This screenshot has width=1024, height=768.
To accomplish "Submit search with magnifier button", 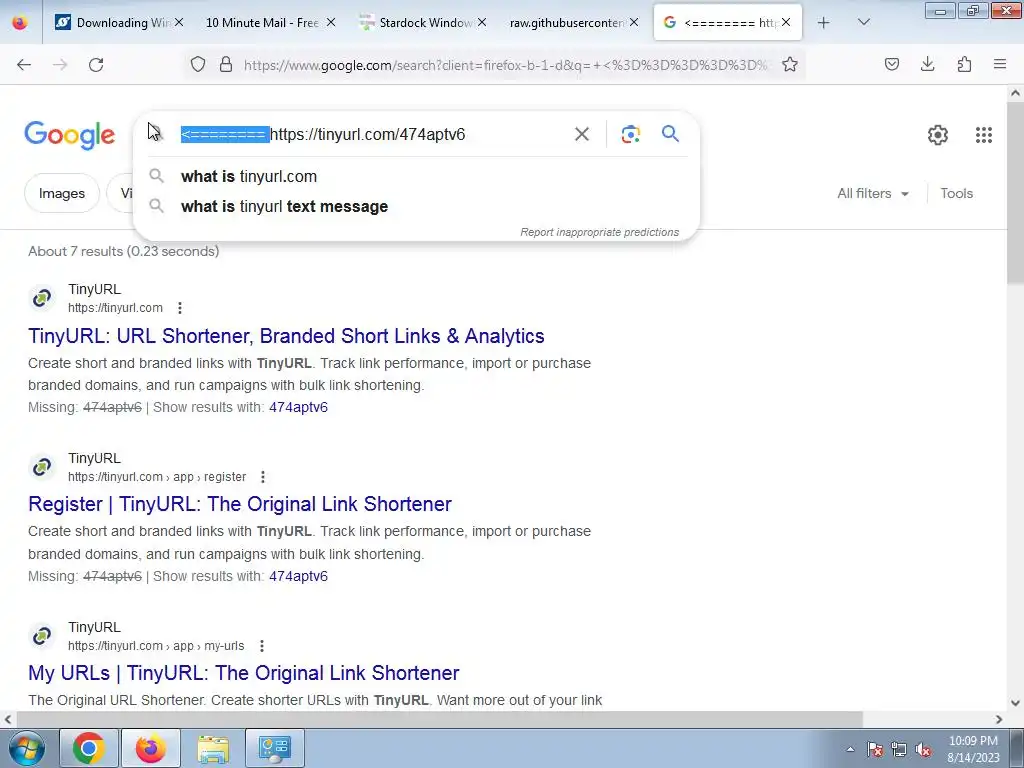I will point(670,134).
